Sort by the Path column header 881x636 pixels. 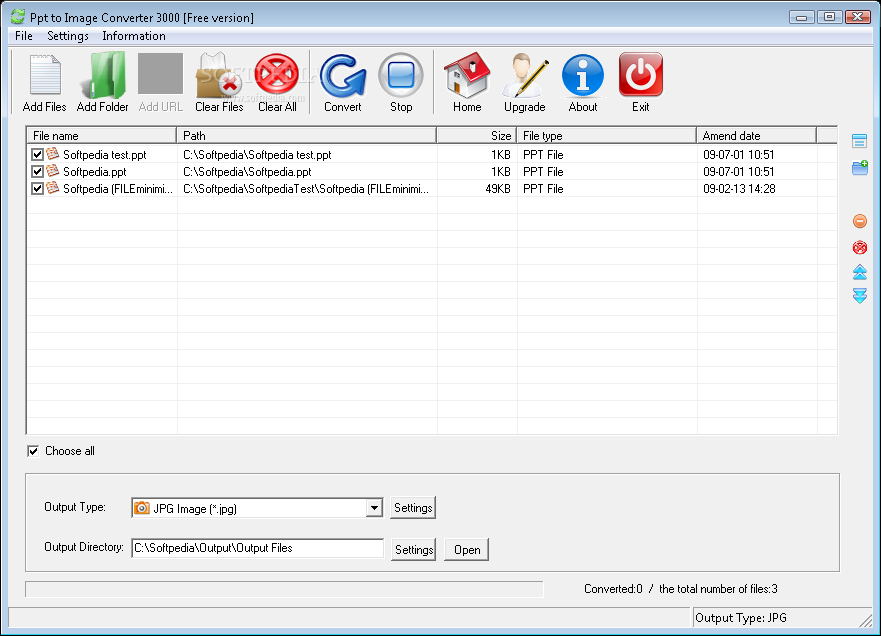(306, 136)
